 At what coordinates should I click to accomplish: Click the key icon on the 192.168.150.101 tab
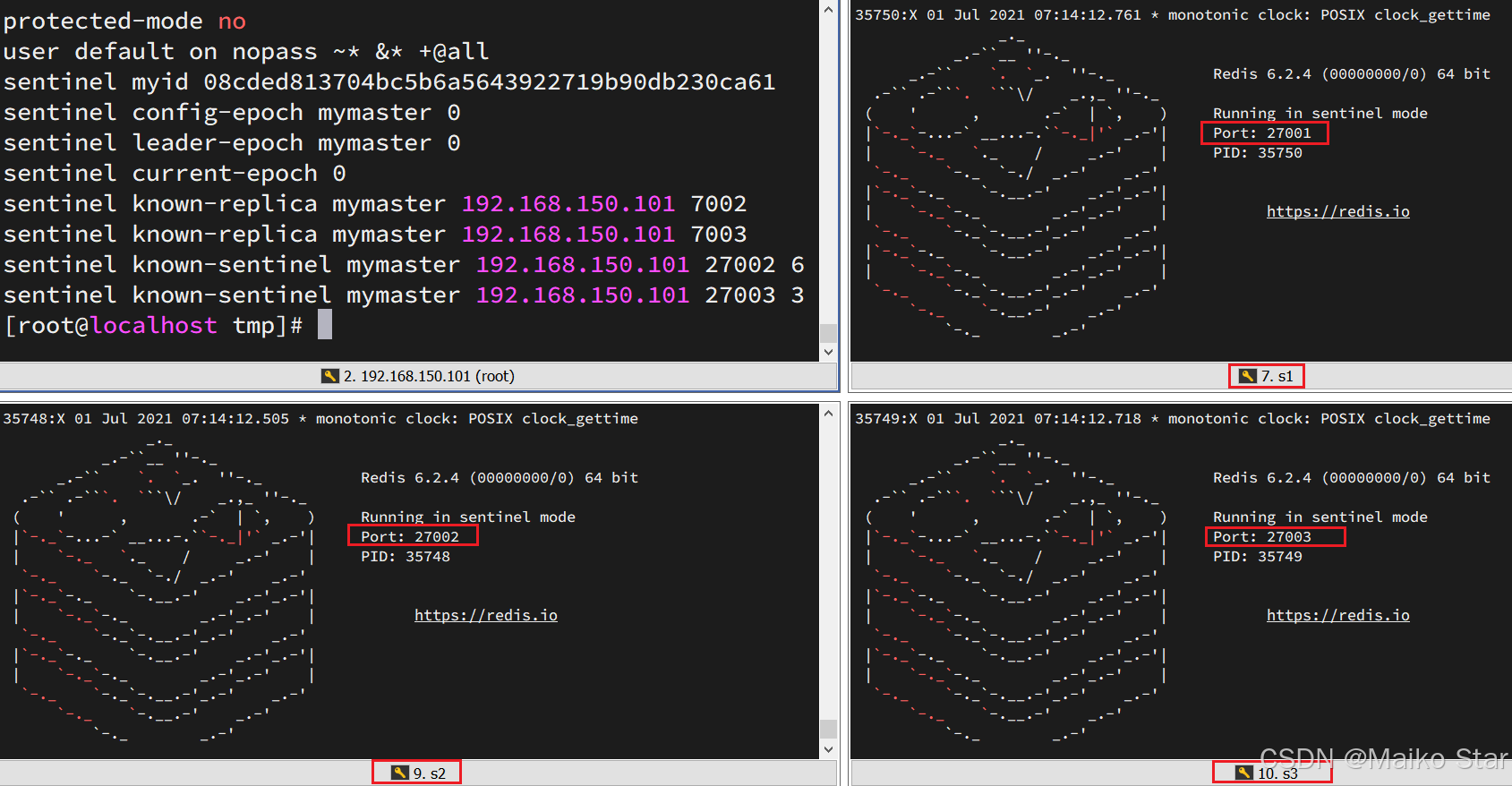pyautogui.click(x=330, y=376)
